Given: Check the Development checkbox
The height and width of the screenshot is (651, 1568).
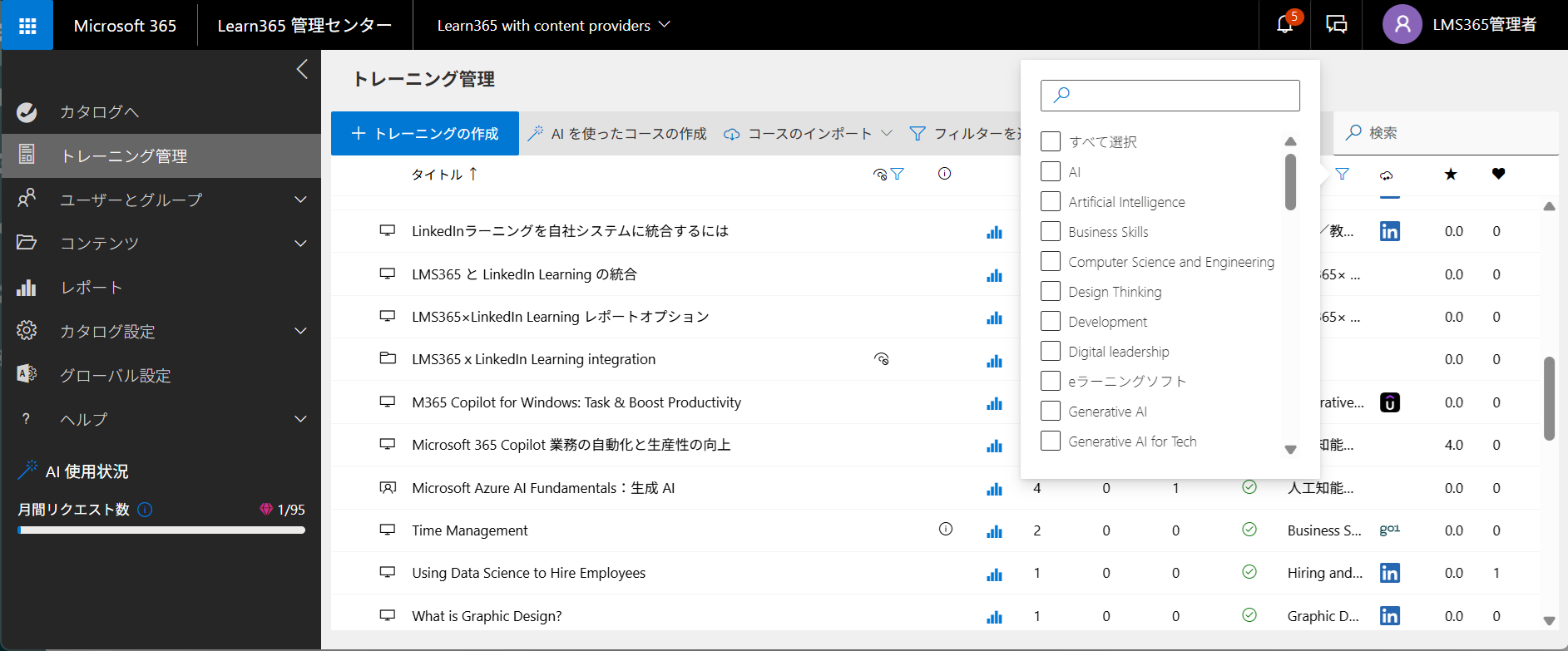Looking at the screenshot, I should coord(1051,321).
